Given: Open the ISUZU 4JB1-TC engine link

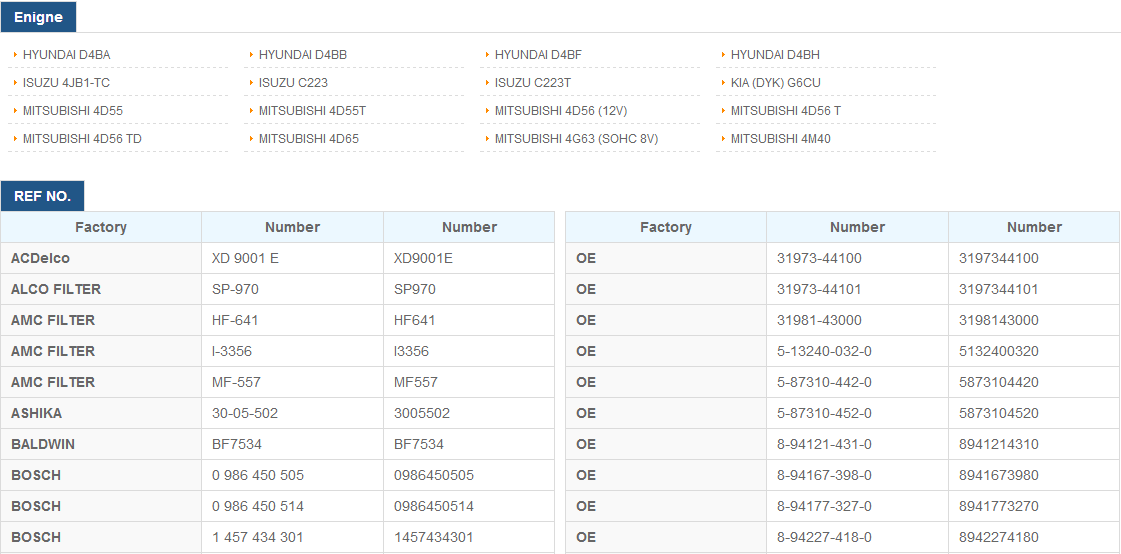Looking at the screenshot, I should 66,82.
